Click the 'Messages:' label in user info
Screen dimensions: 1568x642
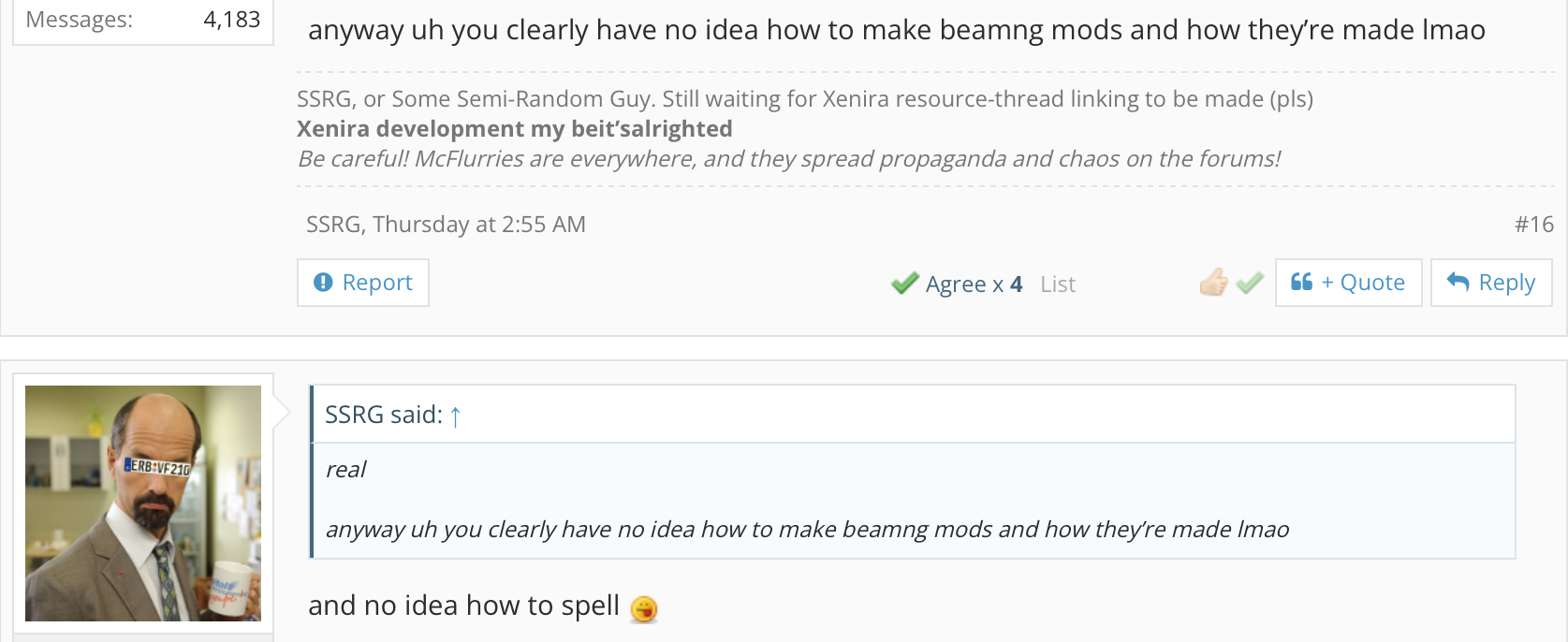pos(80,20)
